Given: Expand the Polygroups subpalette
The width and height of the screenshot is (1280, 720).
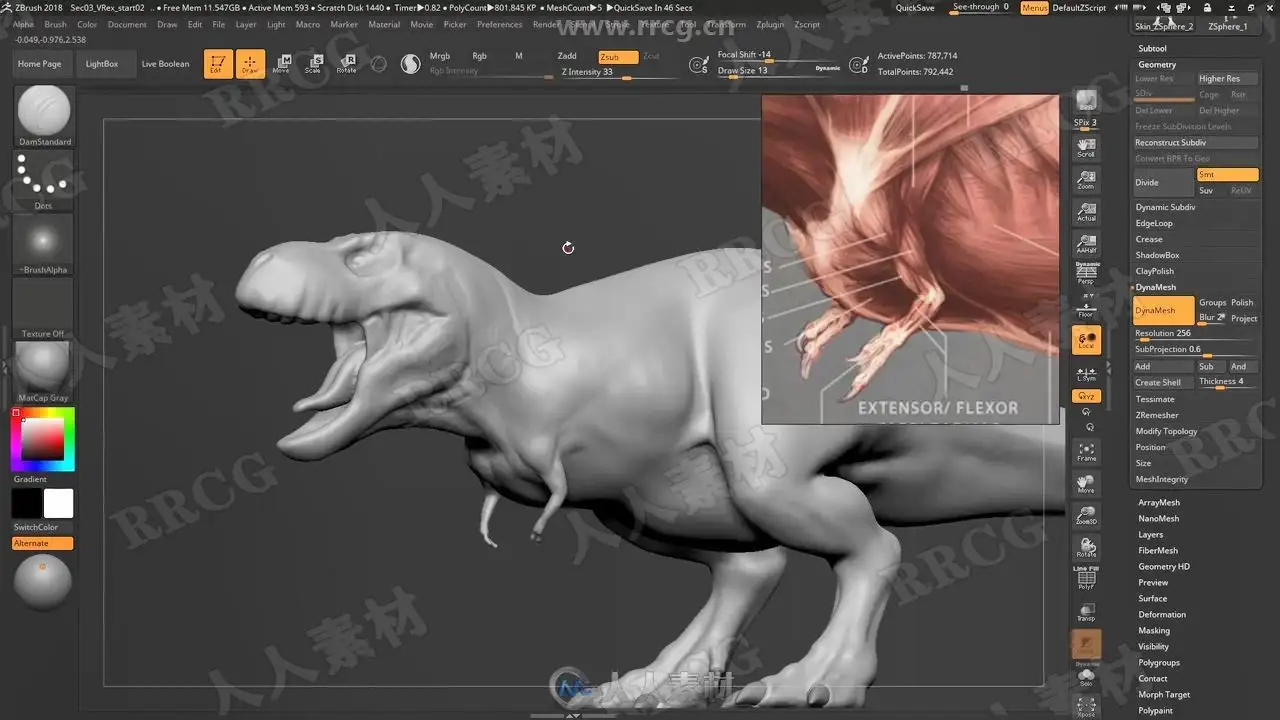Looking at the screenshot, I should tap(1158, 663).
